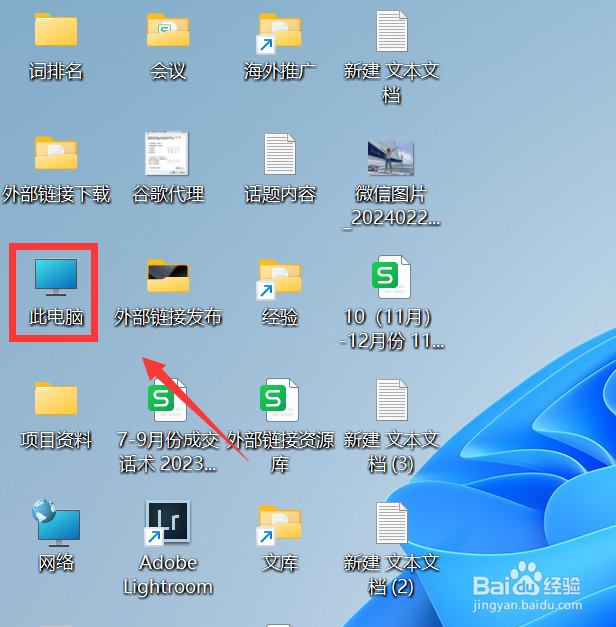
Task: Open the 海外推广 shortcut folder
Action: tap(279, 33)
